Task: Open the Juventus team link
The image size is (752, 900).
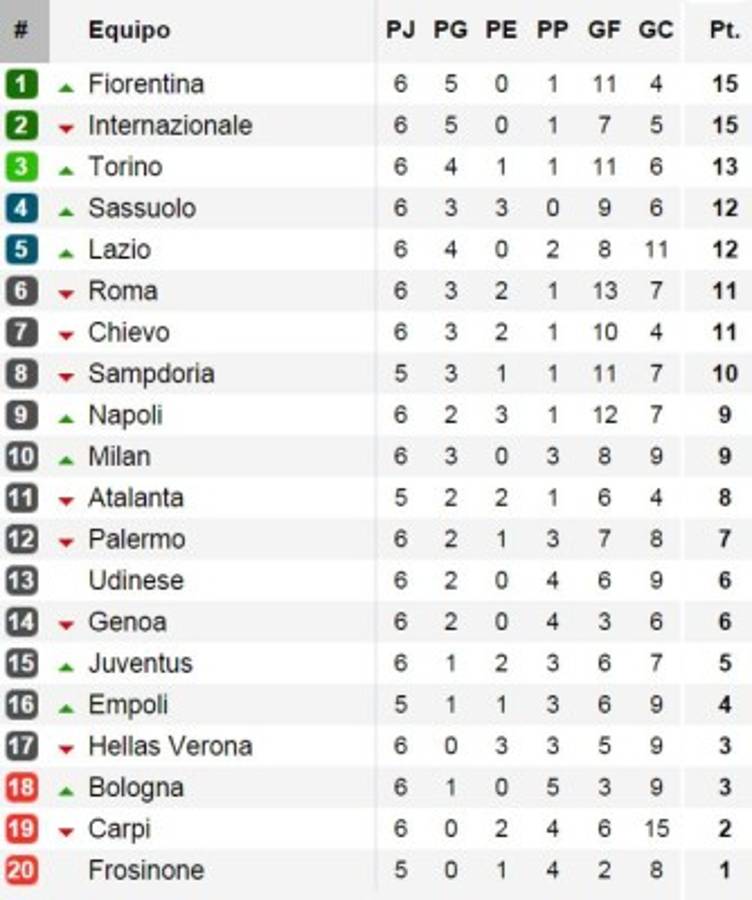Action: [x=140, y=663]
